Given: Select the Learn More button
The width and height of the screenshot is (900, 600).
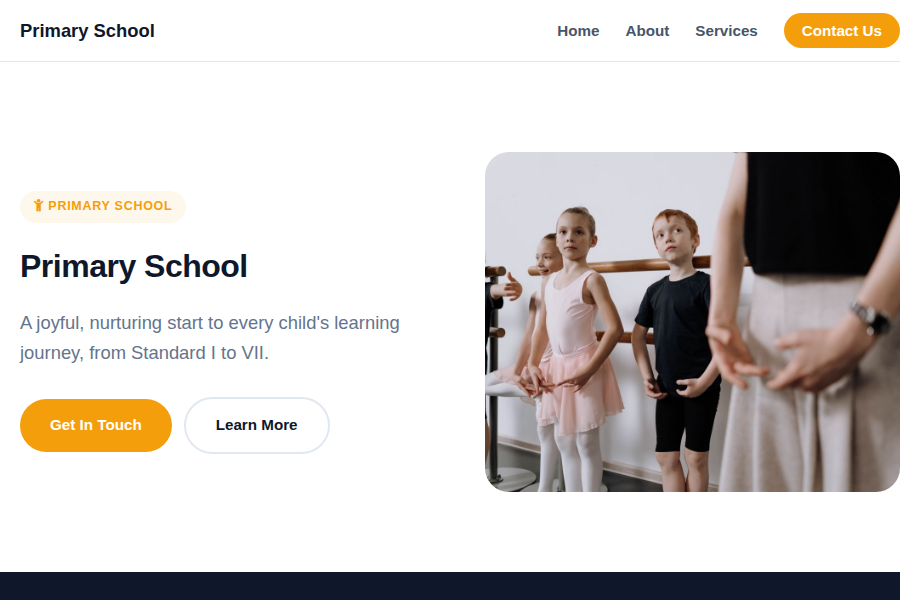Looking at the screenshot, I should click(257, 425).
